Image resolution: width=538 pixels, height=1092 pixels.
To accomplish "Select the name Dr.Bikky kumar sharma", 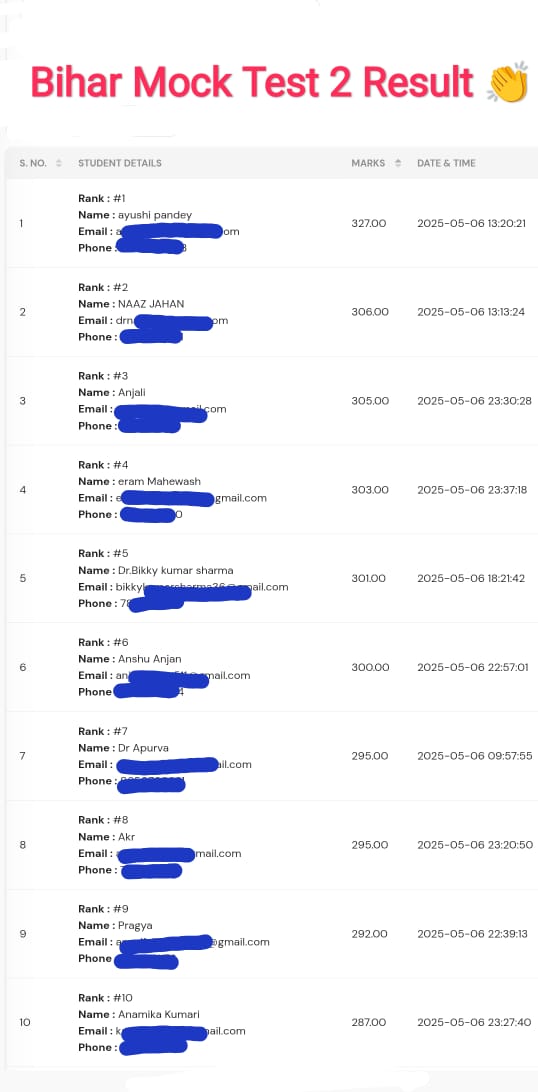I will (175, 570).
